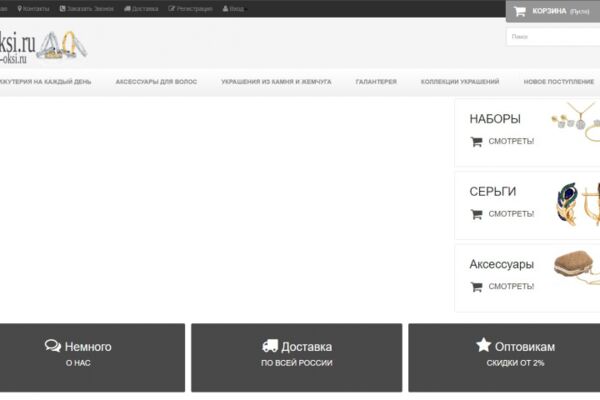This screenshot has height=400, width=600.
Task: Click the Контакты map pin icon
Action: coord(20,8)
